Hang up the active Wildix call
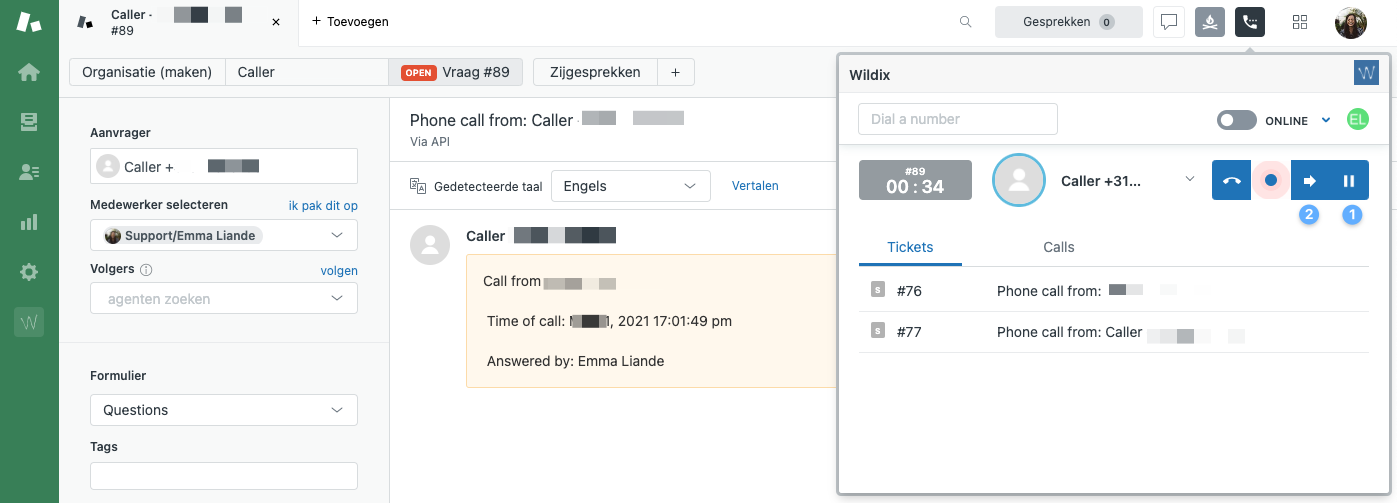The image size is (1397, 503). coord(1231,180)
